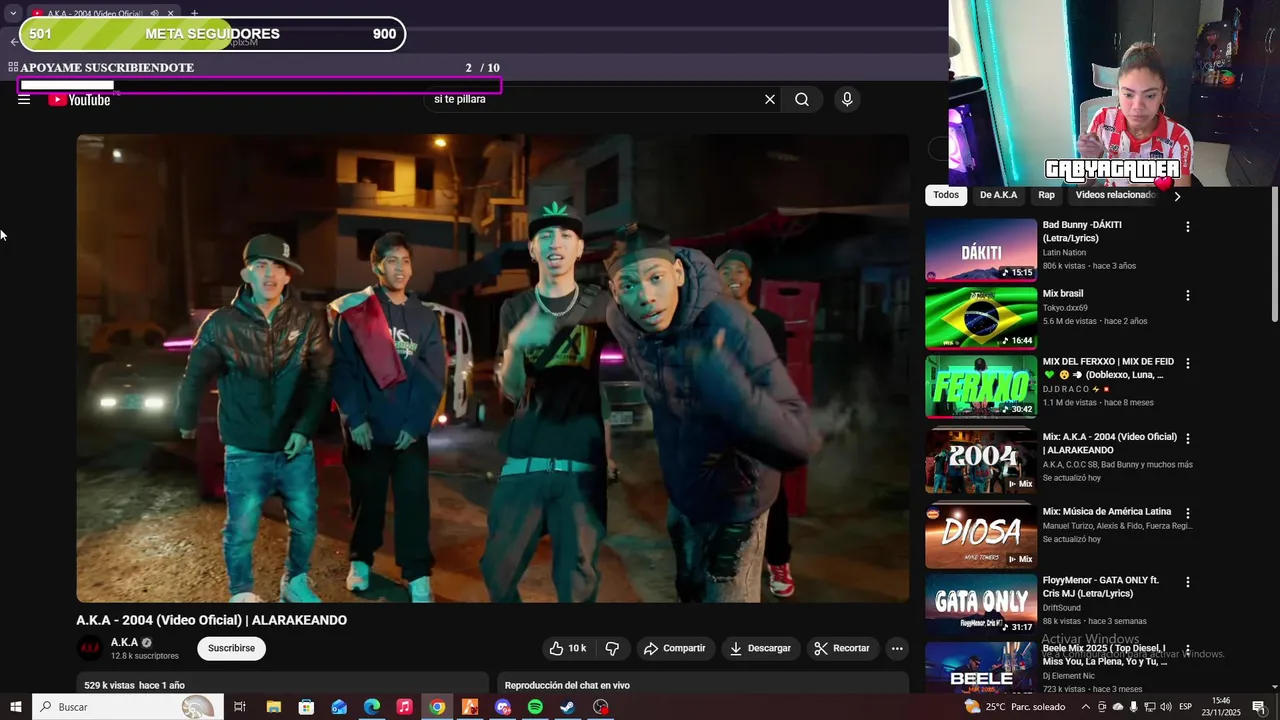
Task: Like the video with thumbs up
Action: tap(567, 648)
